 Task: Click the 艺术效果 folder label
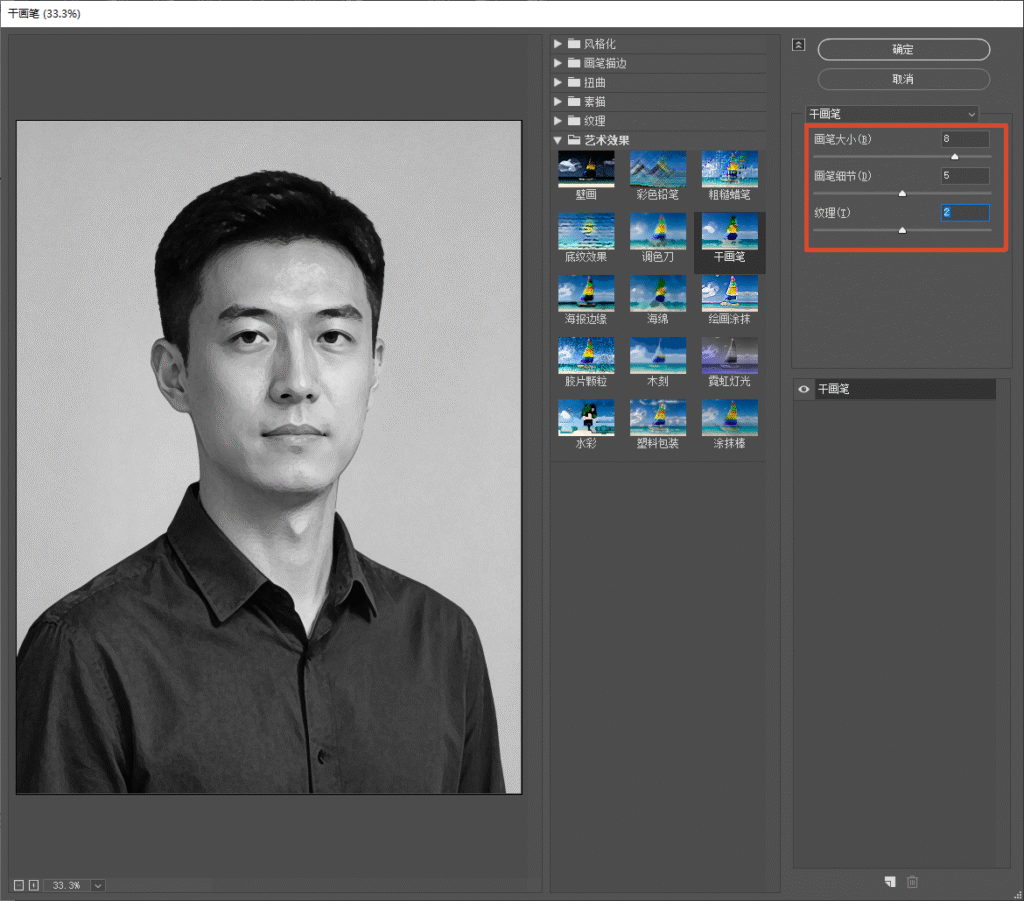click(607, 140)
